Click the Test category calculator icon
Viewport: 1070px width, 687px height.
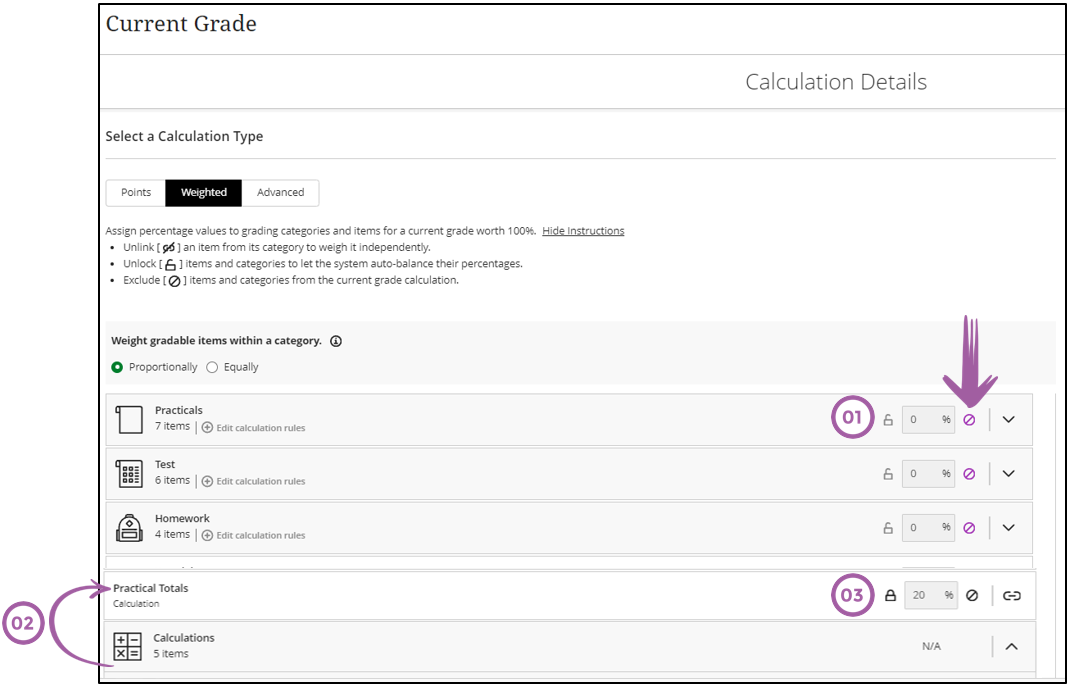coord(129,473)
